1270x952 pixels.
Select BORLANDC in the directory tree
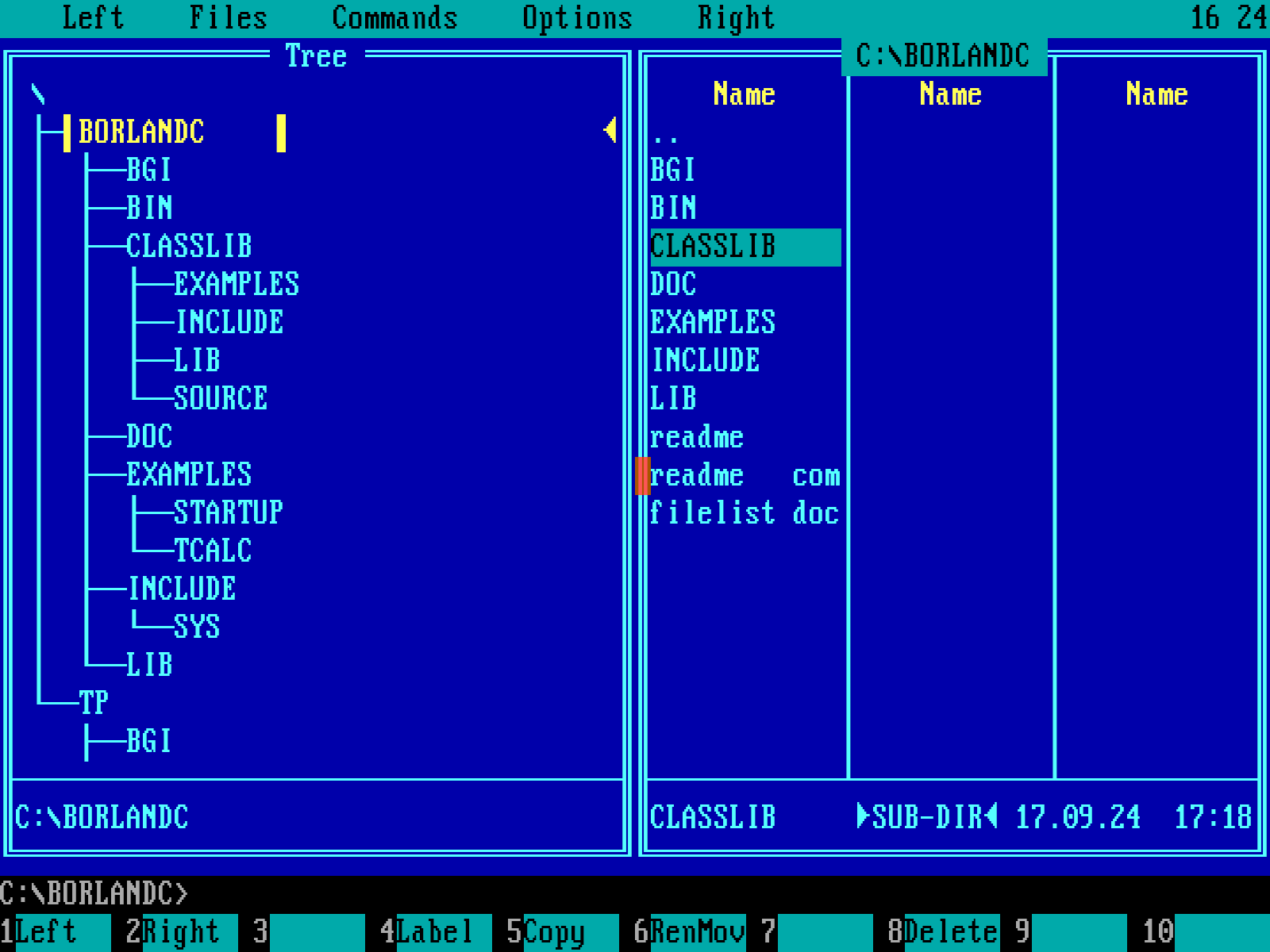[x=143, y=132]
